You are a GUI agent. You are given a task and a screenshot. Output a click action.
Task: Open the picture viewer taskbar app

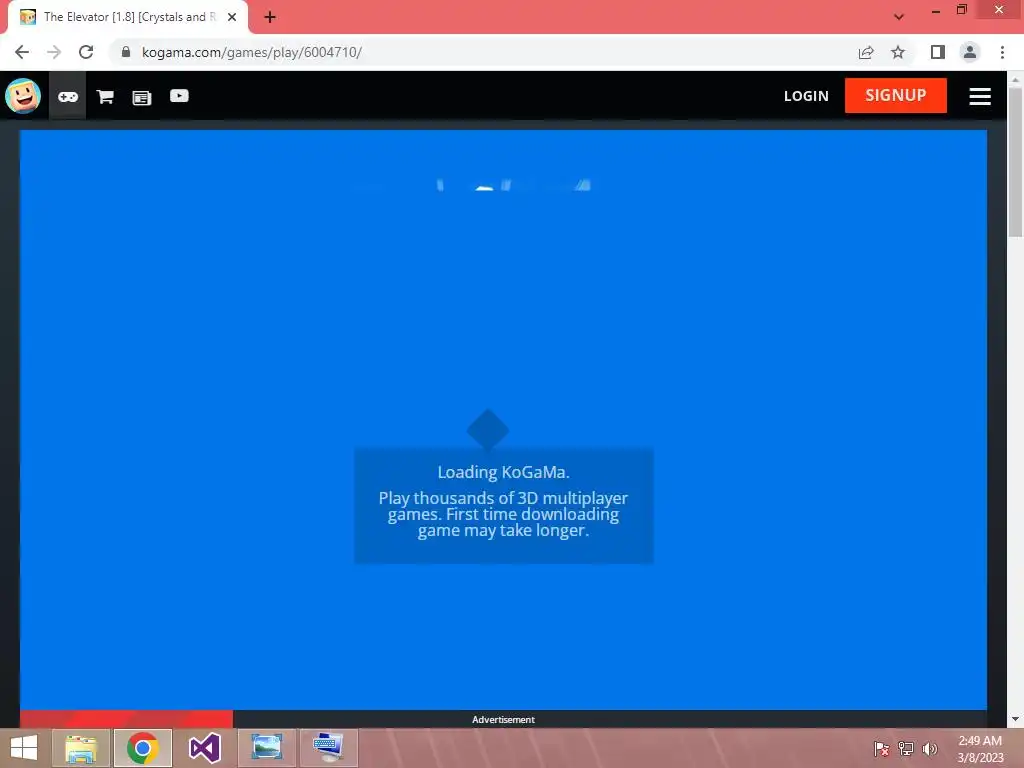(266, 748)
